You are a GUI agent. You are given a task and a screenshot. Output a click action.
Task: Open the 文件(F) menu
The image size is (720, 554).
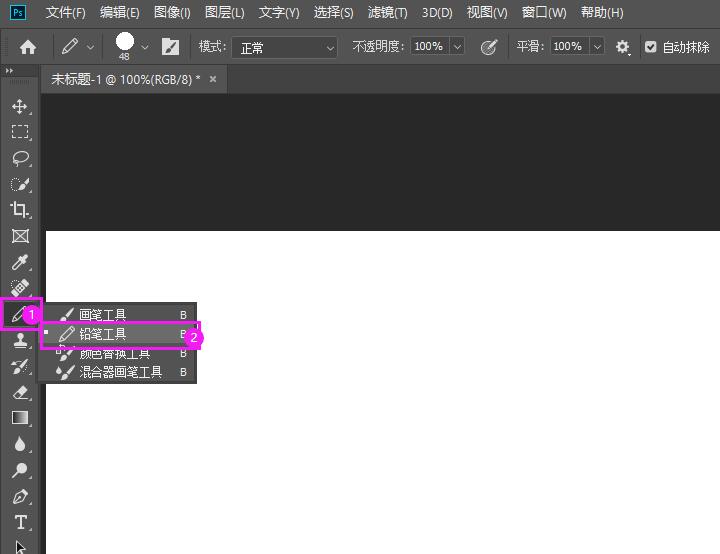(x=66, y=12)
